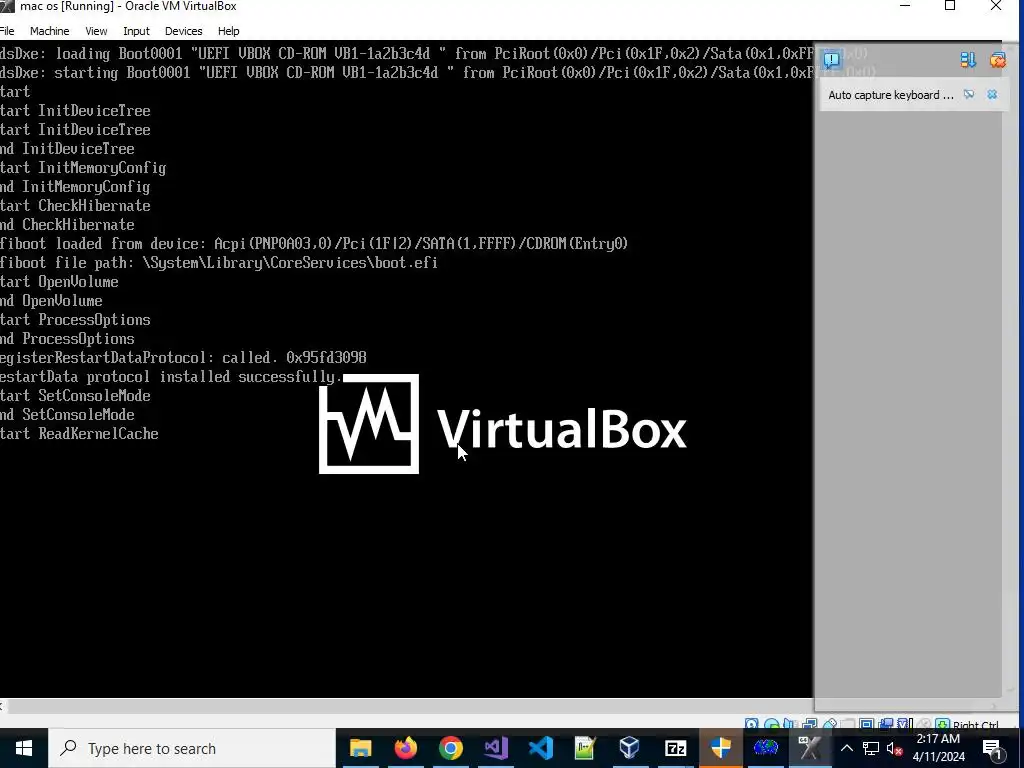Click the delete all notifications icon
The height and width of the screenshot is (768, 1024).
click(997, 60)
